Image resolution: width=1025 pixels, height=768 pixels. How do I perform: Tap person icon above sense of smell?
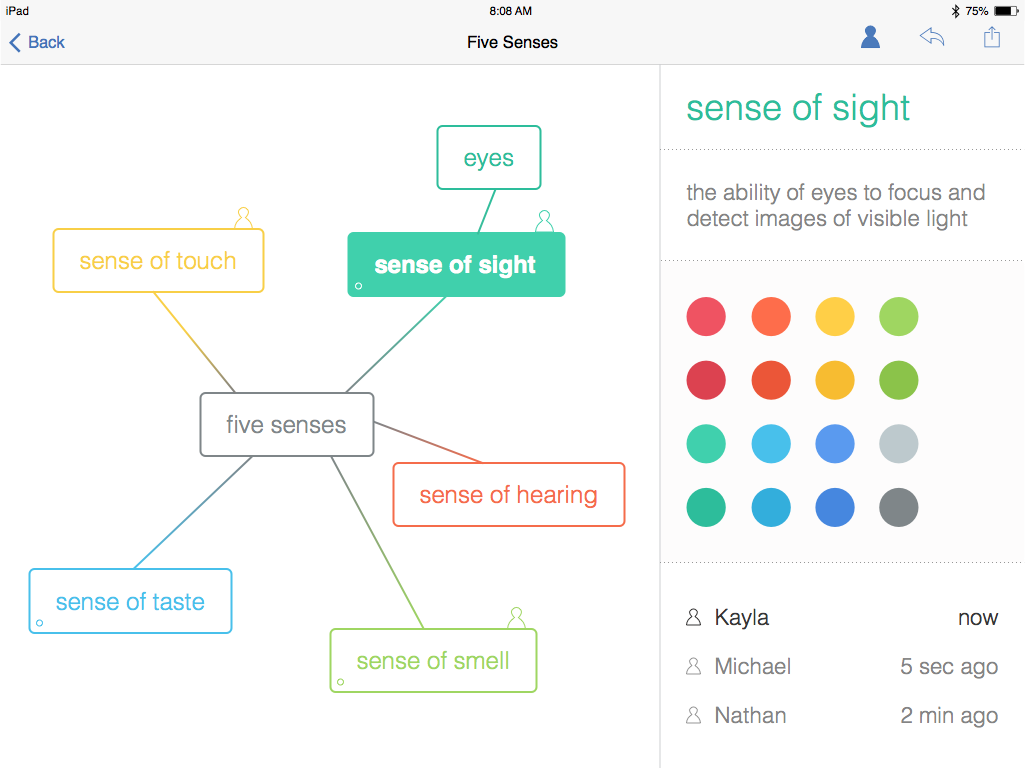point(516,618)
